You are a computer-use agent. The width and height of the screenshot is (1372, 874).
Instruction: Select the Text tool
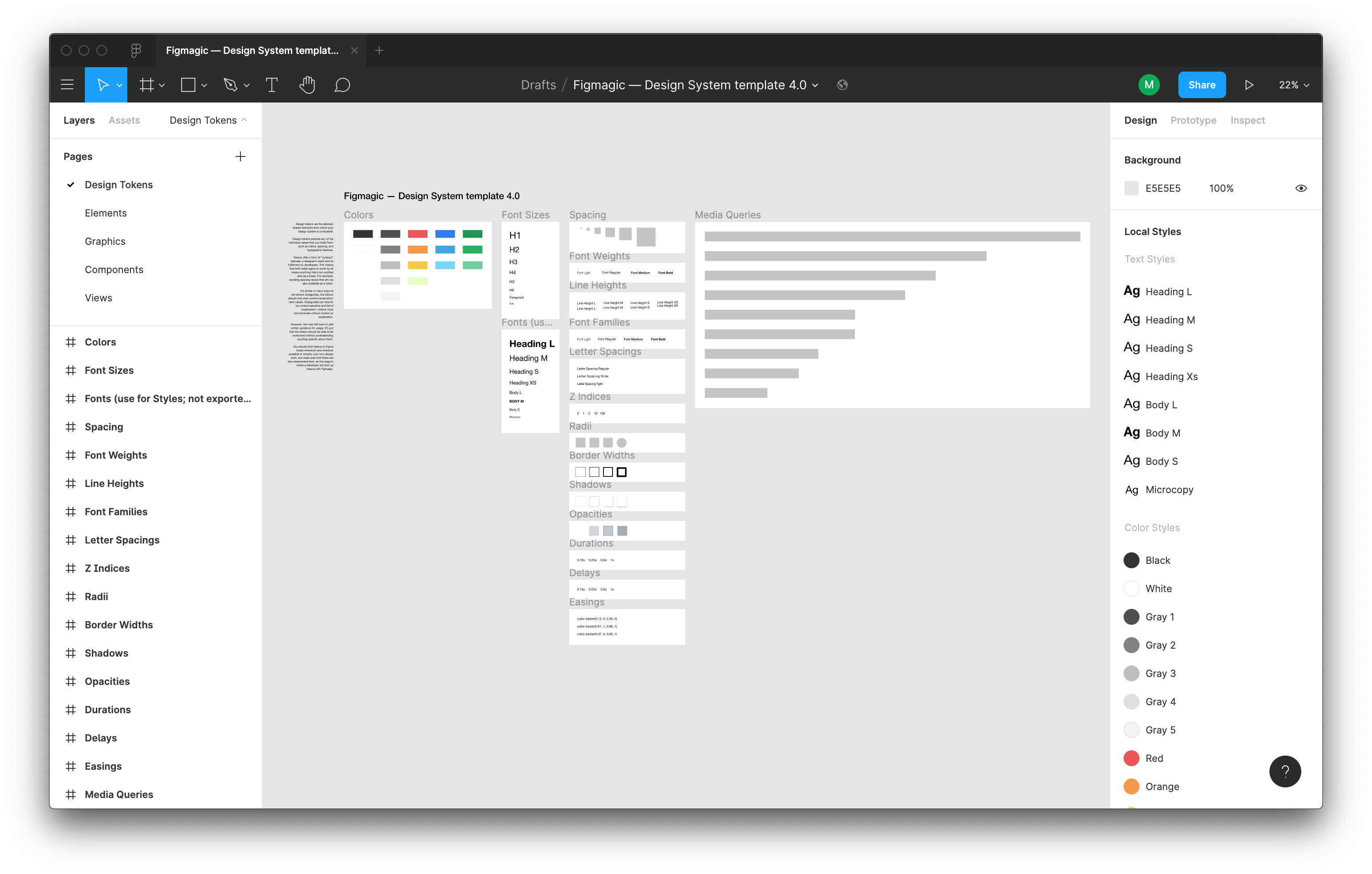point(272,84)
